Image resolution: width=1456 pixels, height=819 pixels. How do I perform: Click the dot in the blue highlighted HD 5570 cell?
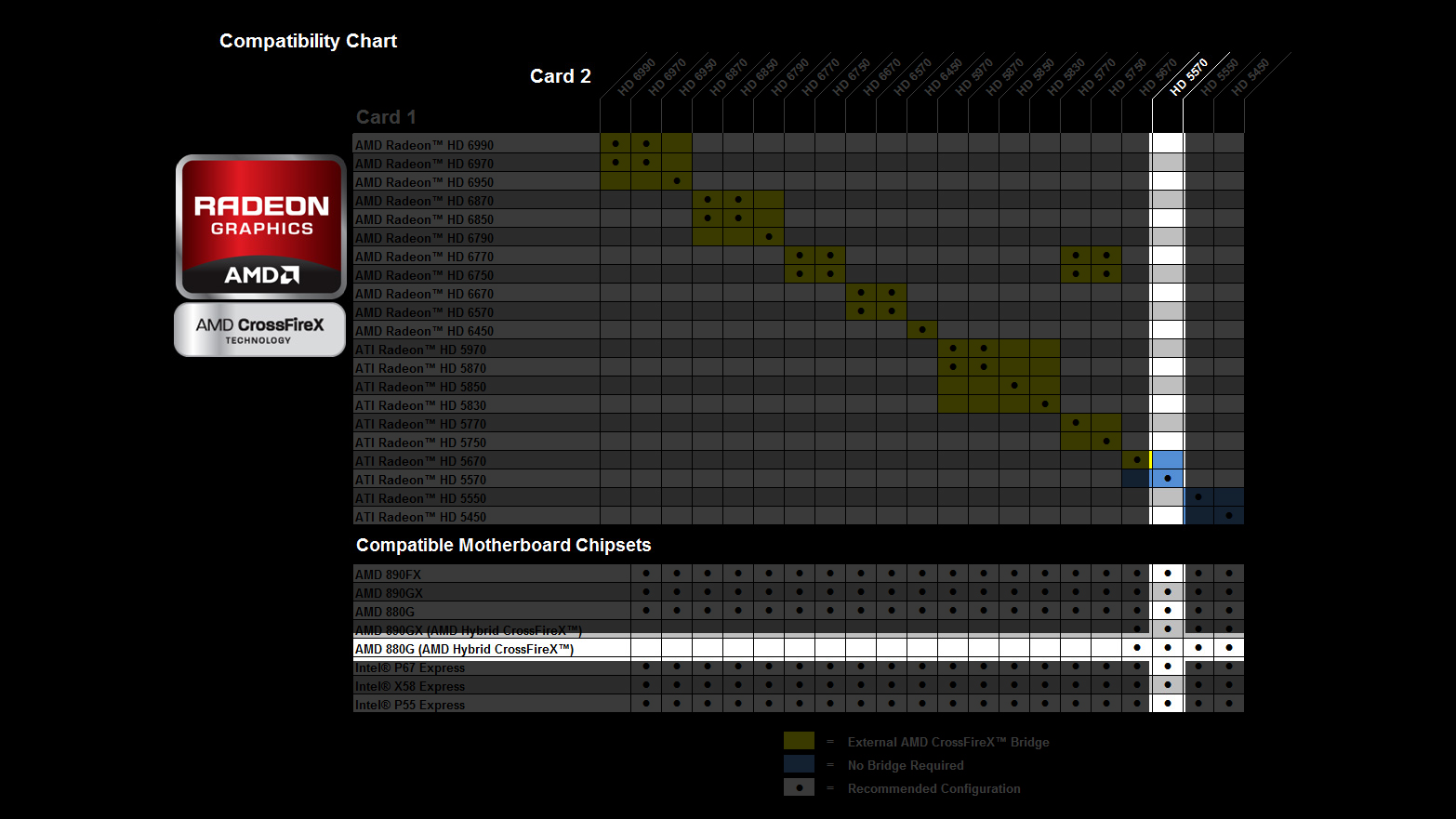[x=1167, y=479]
